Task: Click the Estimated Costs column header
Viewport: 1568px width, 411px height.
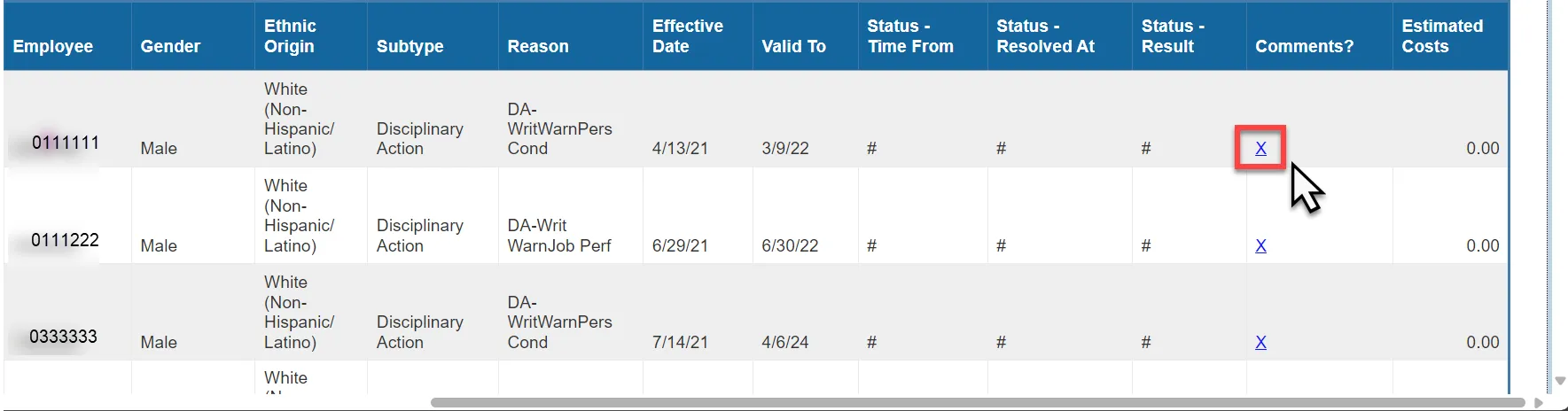Action: click(x=1441, y=36)
